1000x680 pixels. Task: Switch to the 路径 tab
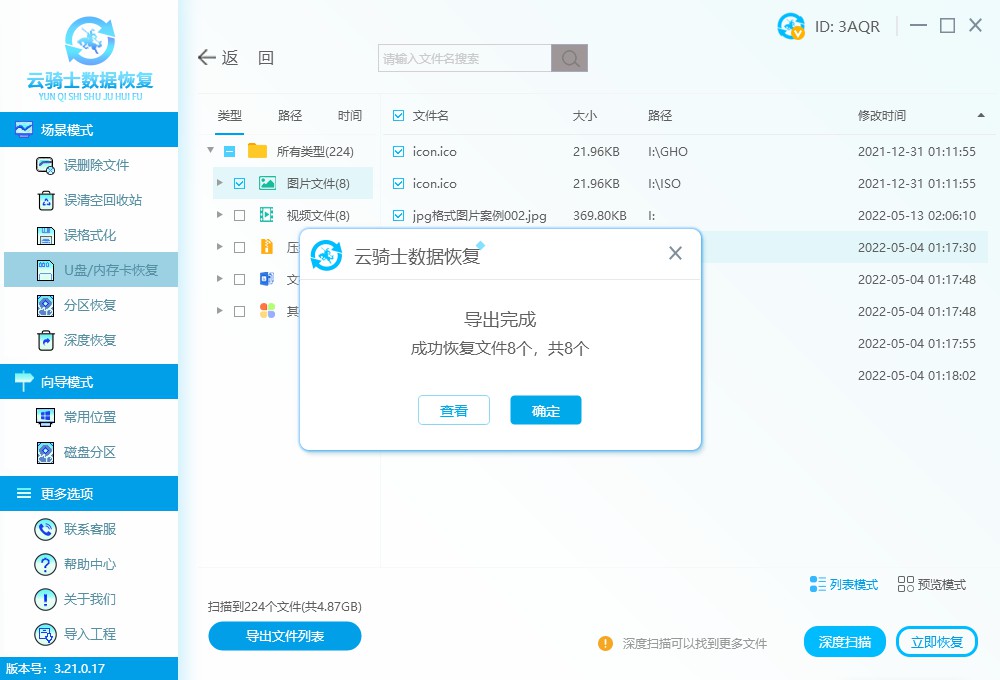[289, 115]
